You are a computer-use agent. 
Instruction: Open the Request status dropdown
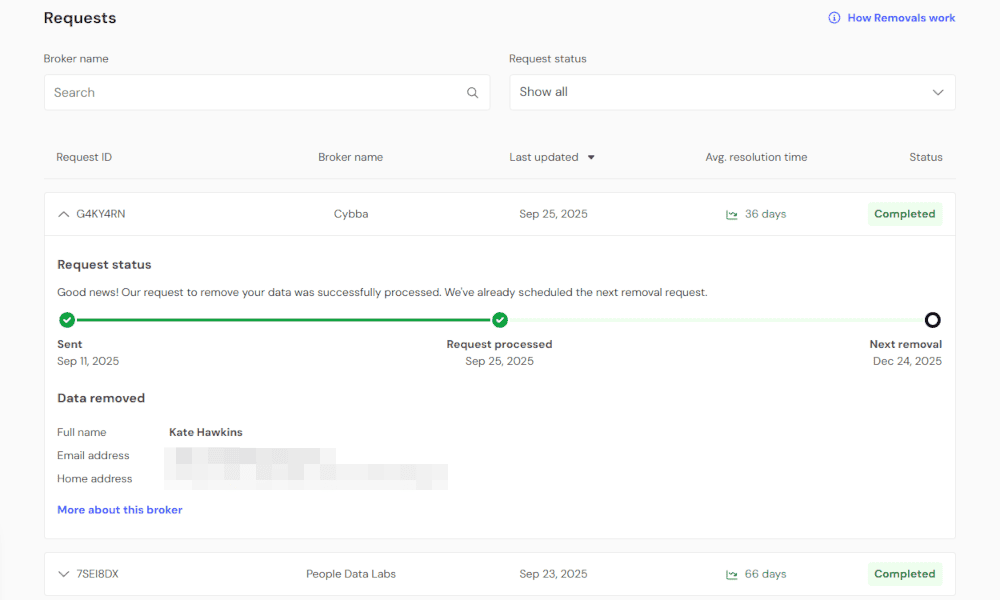(x=732, y=92)
